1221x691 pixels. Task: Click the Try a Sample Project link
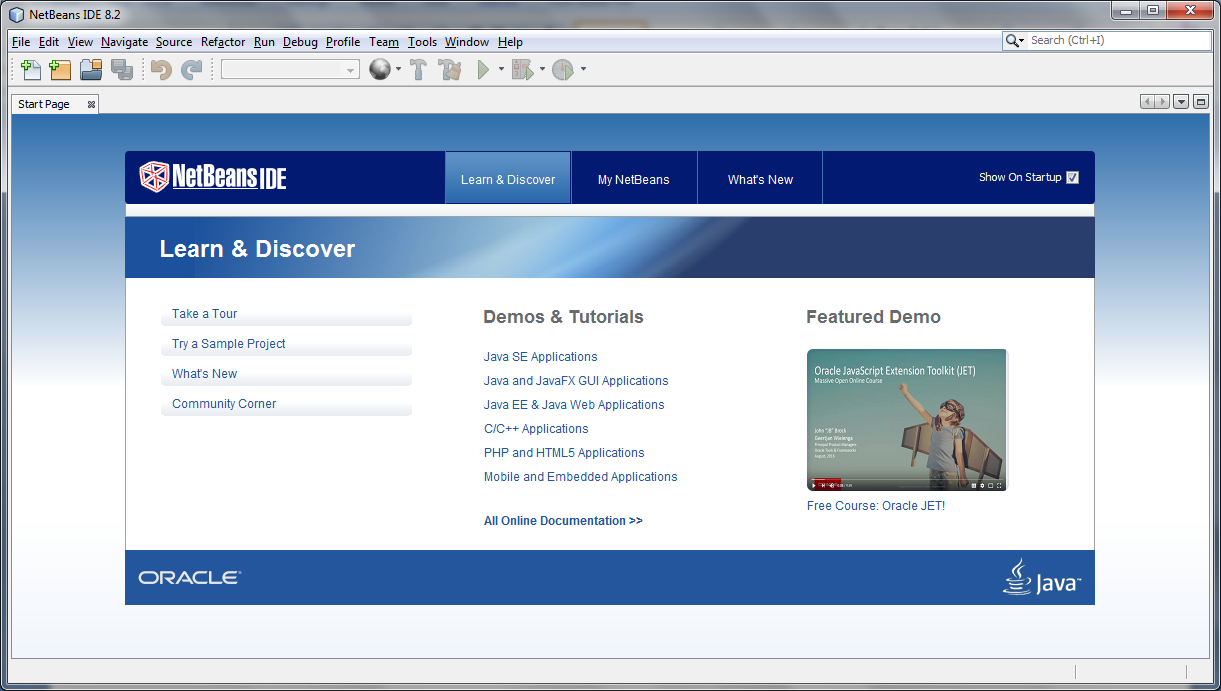pos(229,344)
